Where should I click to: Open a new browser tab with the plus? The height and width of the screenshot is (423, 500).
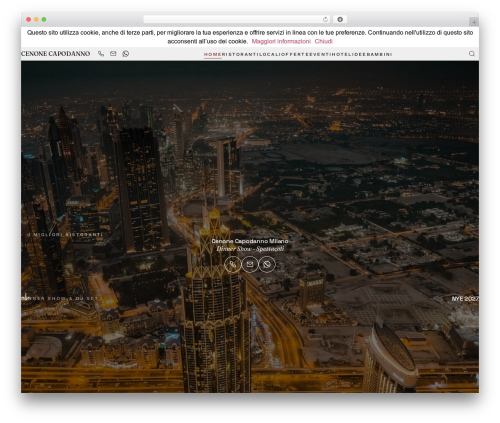pyautogui.click(x=474, y=22)
